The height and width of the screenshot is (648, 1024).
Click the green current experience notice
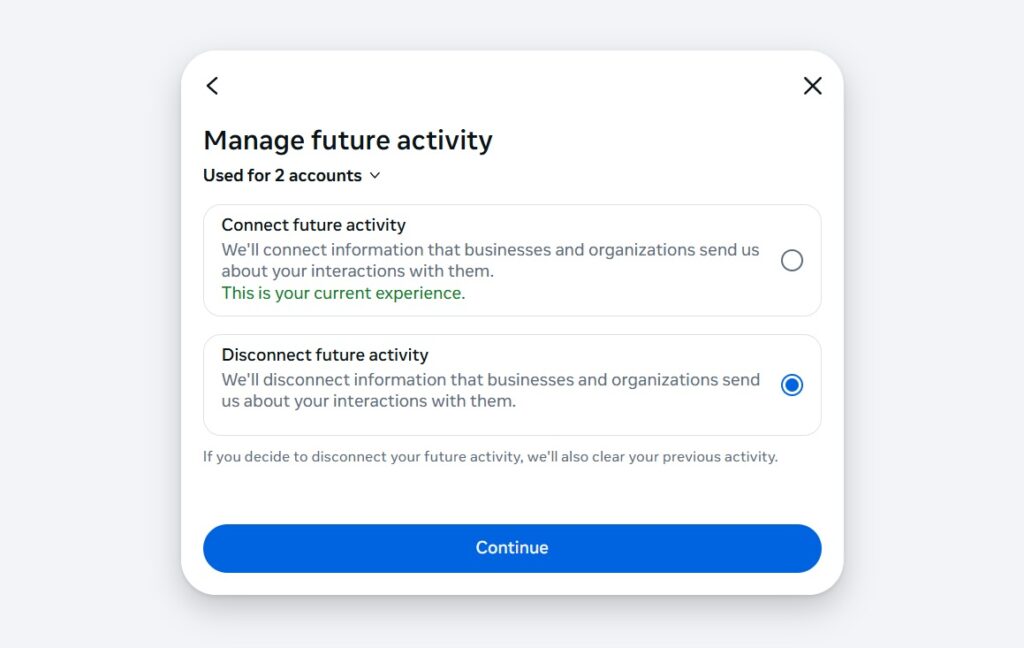343,293
